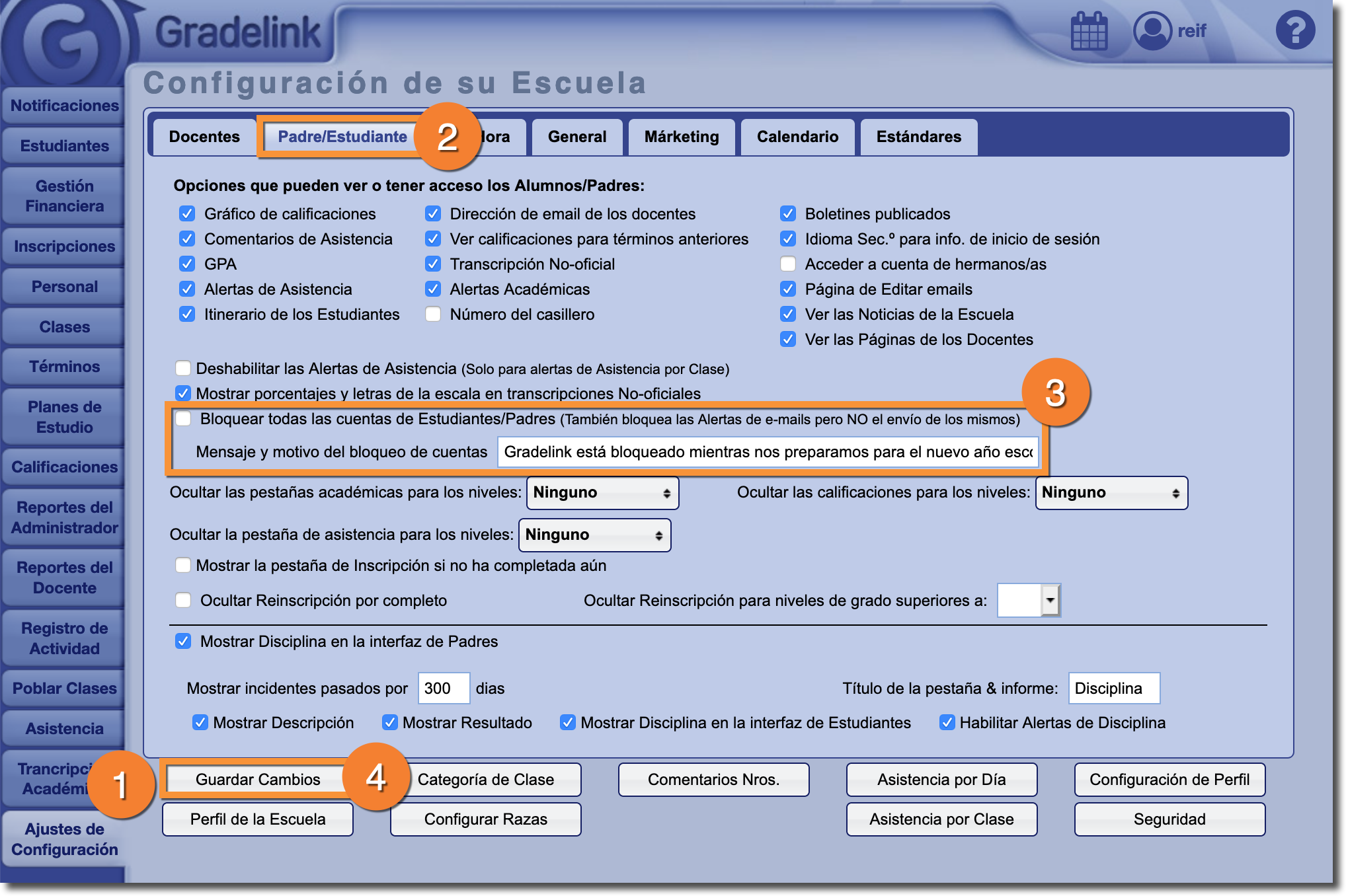The width and height of the screenshot is (1346, 896).
Task: Click the Configurar Razas button
Action: click(486, 819)
